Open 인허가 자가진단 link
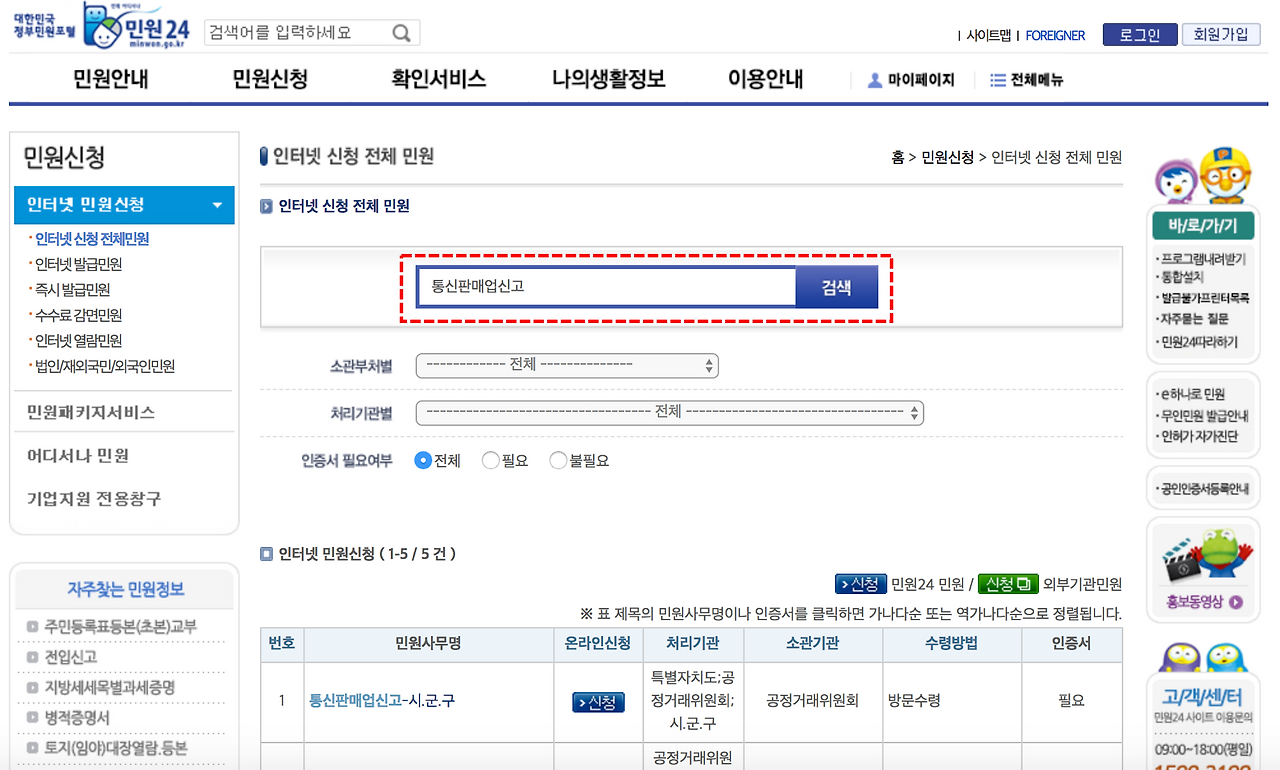 [1199, 437]
